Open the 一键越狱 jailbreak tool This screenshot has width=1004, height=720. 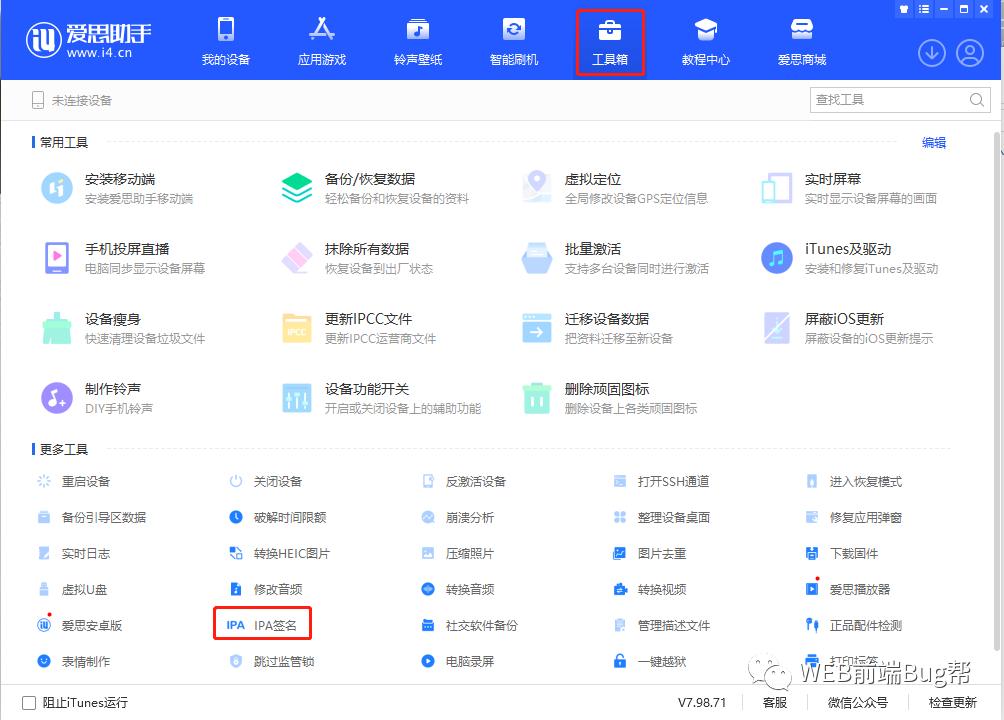(660, 661)
